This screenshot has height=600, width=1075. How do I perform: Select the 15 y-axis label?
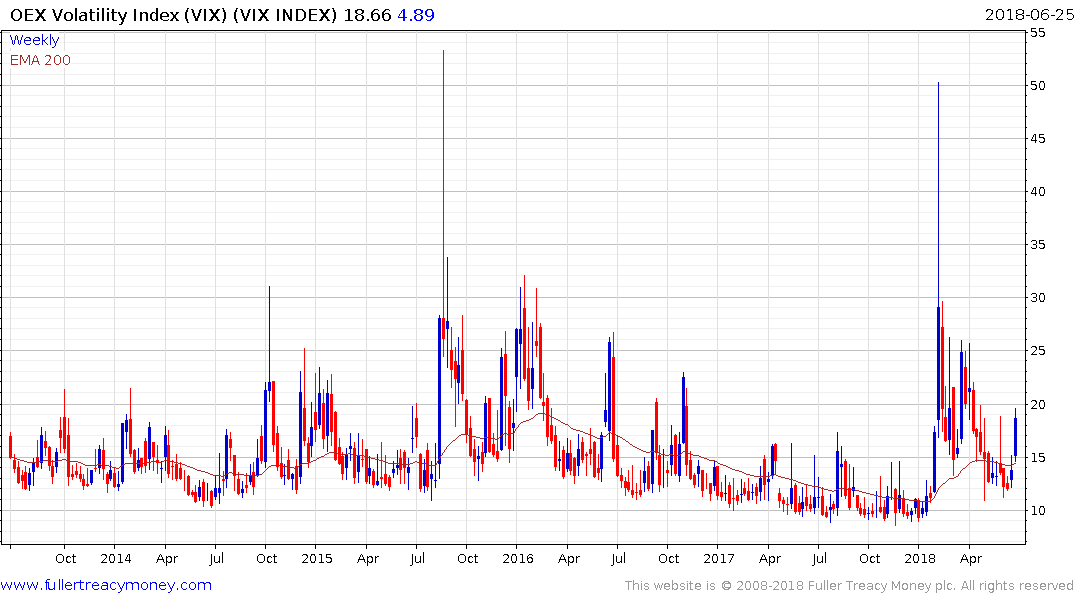tap(1037, 457)
